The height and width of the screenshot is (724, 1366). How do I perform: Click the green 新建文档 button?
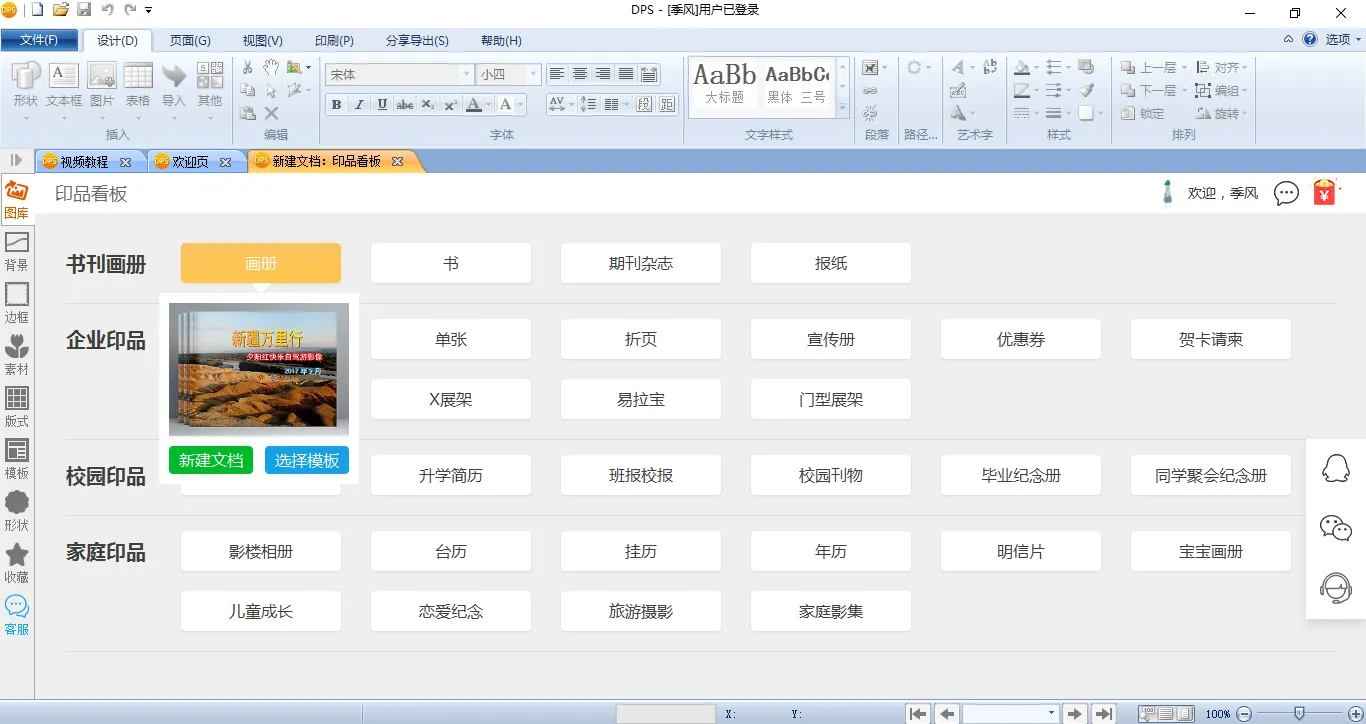[x=211, y=460]
